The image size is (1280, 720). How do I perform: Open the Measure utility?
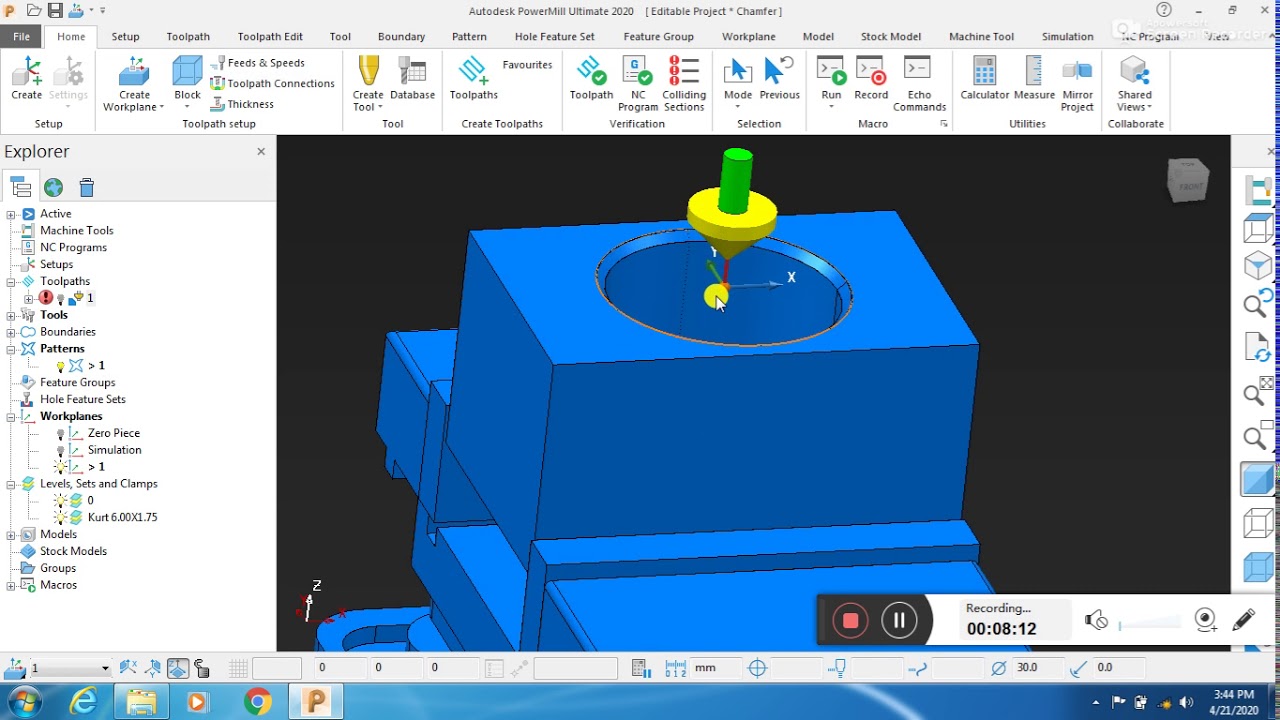1034,78
